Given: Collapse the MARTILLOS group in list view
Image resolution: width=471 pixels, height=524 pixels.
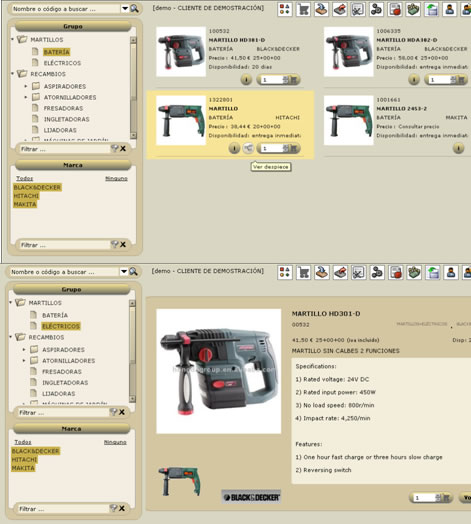Looking at the screenshot, I should pos(12,39).
